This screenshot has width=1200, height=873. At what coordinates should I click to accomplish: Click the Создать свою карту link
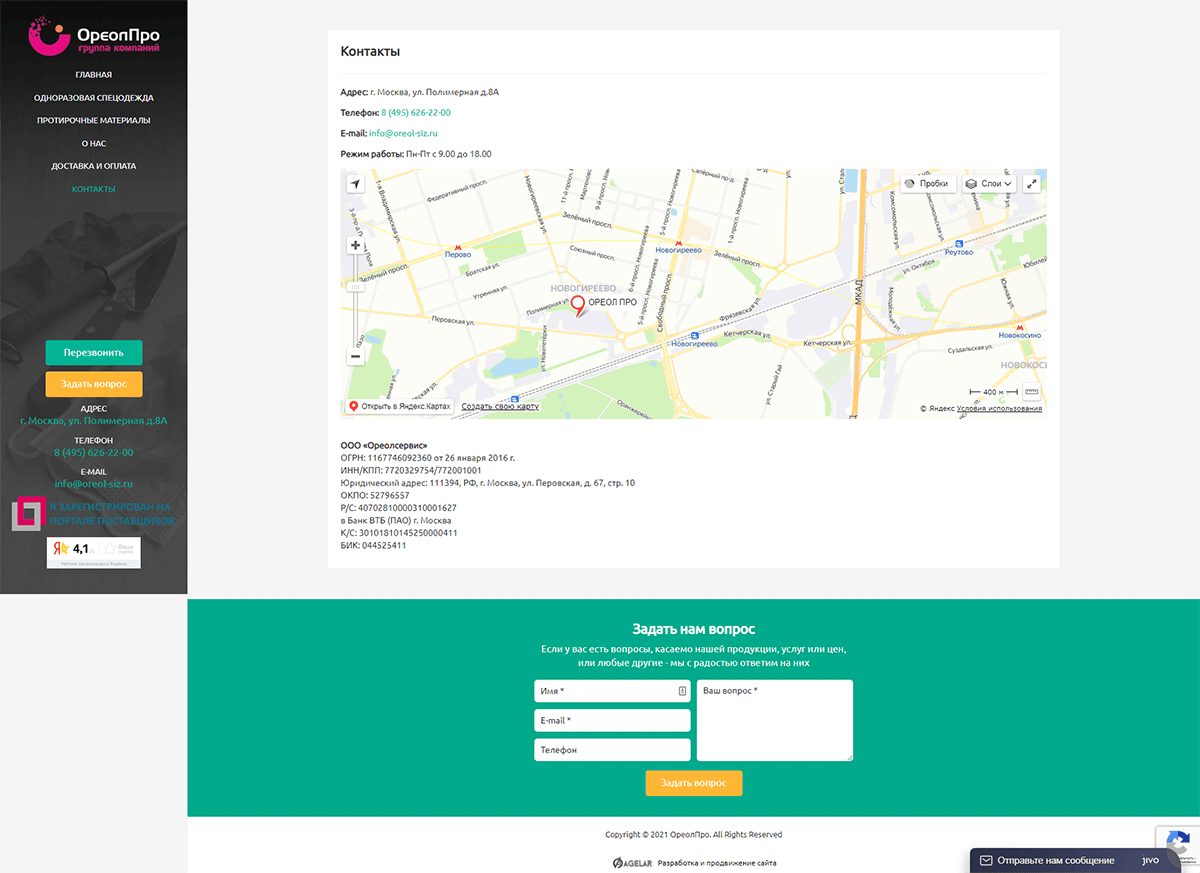tap(500, 407)
